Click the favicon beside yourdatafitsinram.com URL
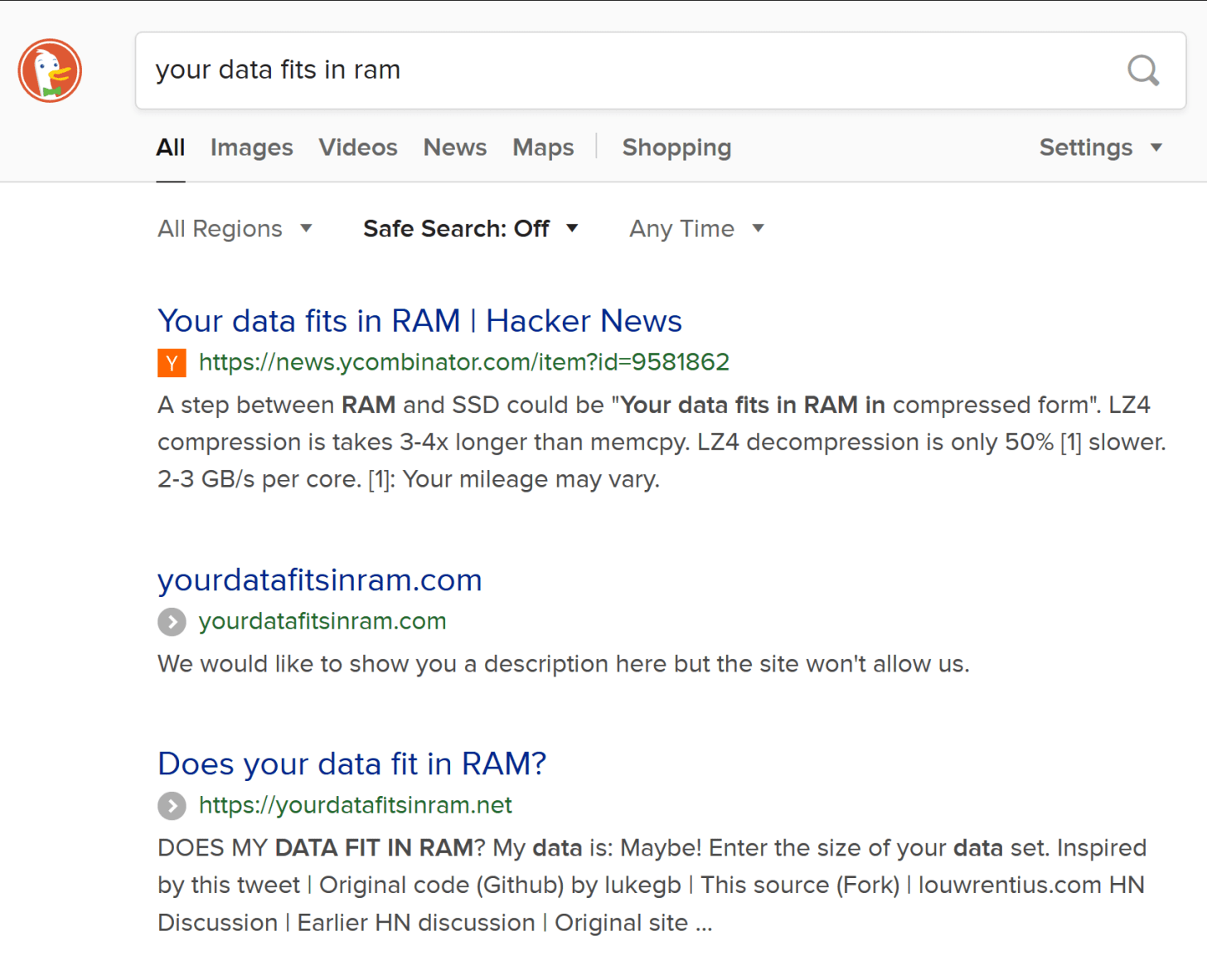1207x980 pixels. (172, 622)
